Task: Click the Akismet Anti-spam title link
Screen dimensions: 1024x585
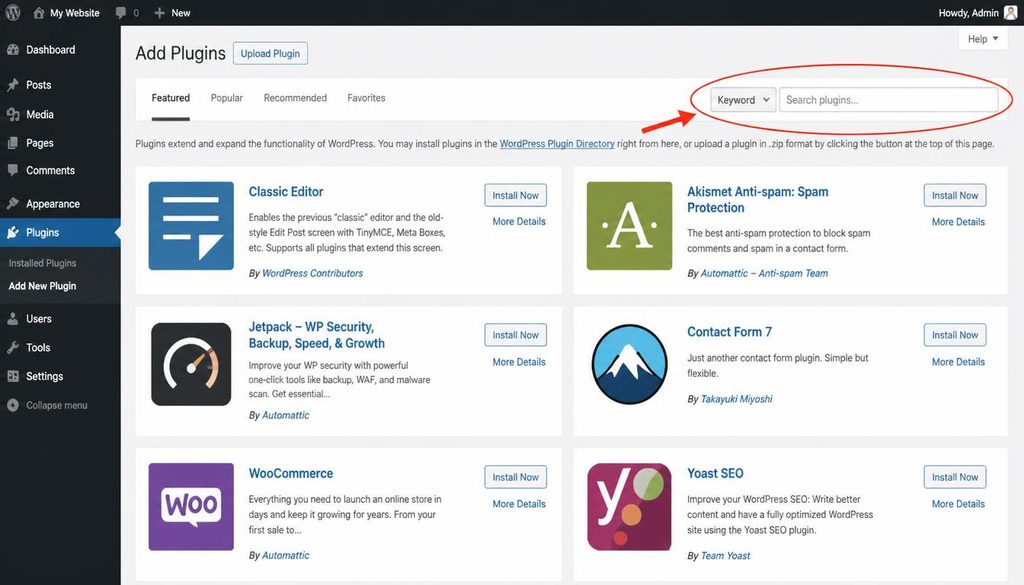Action: coord(758,200)
